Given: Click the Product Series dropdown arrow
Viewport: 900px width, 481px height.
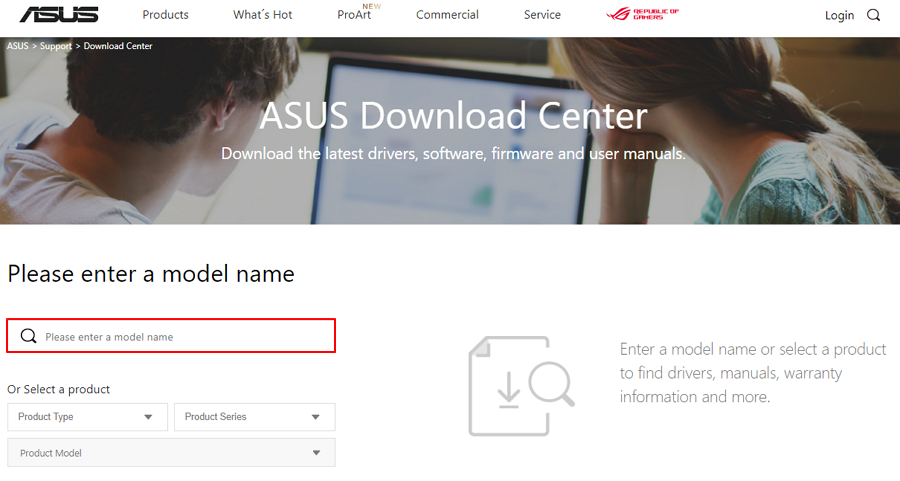Looking at the screenshot, I should tap(316, 417).
